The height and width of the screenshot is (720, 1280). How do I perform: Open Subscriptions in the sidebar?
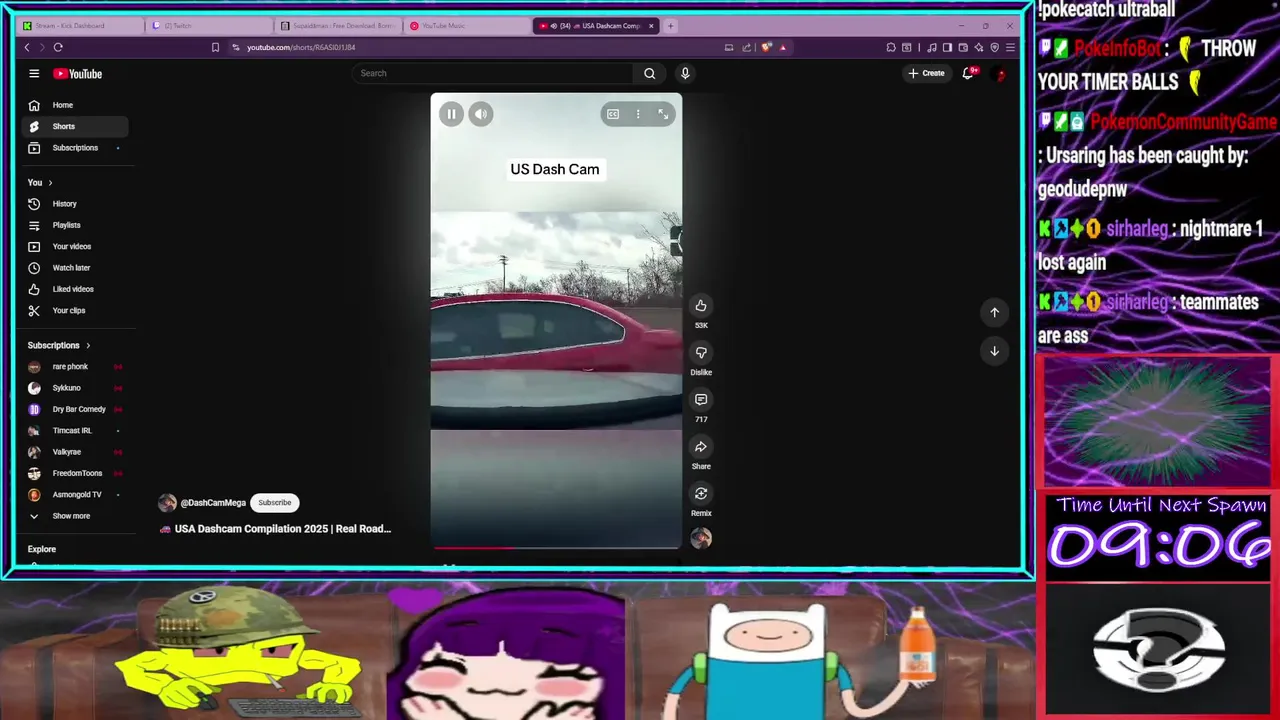(x=75, y=148)
